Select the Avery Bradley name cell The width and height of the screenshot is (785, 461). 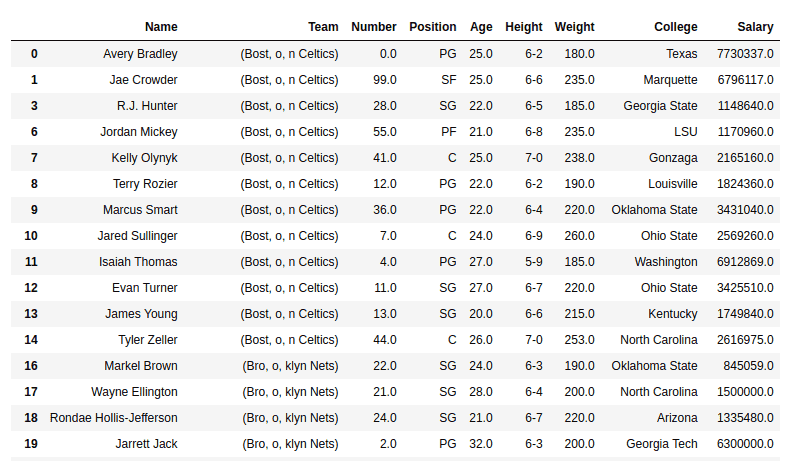tap(140, 54)
